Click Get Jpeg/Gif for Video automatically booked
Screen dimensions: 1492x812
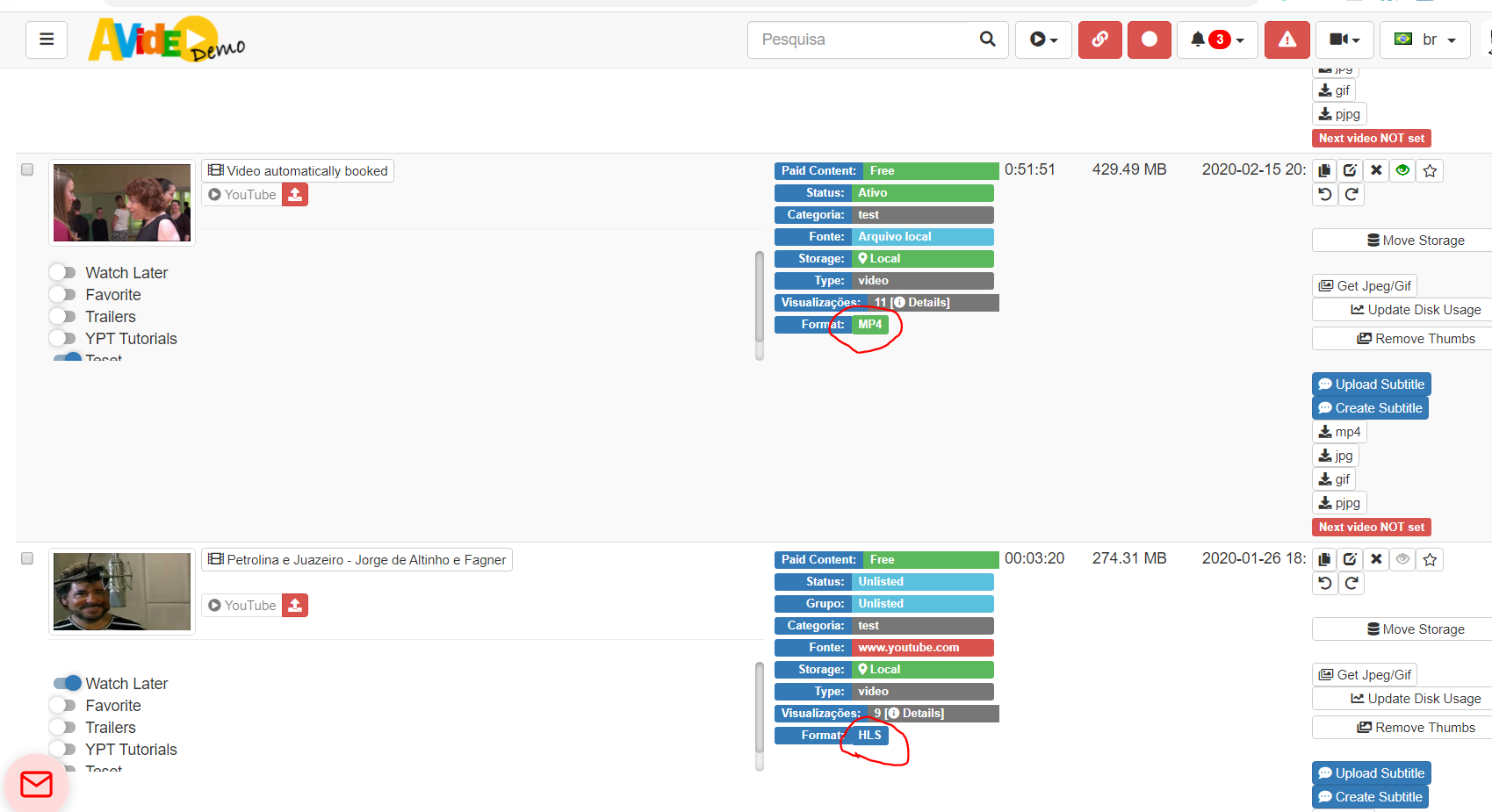tap(1365, 286)
